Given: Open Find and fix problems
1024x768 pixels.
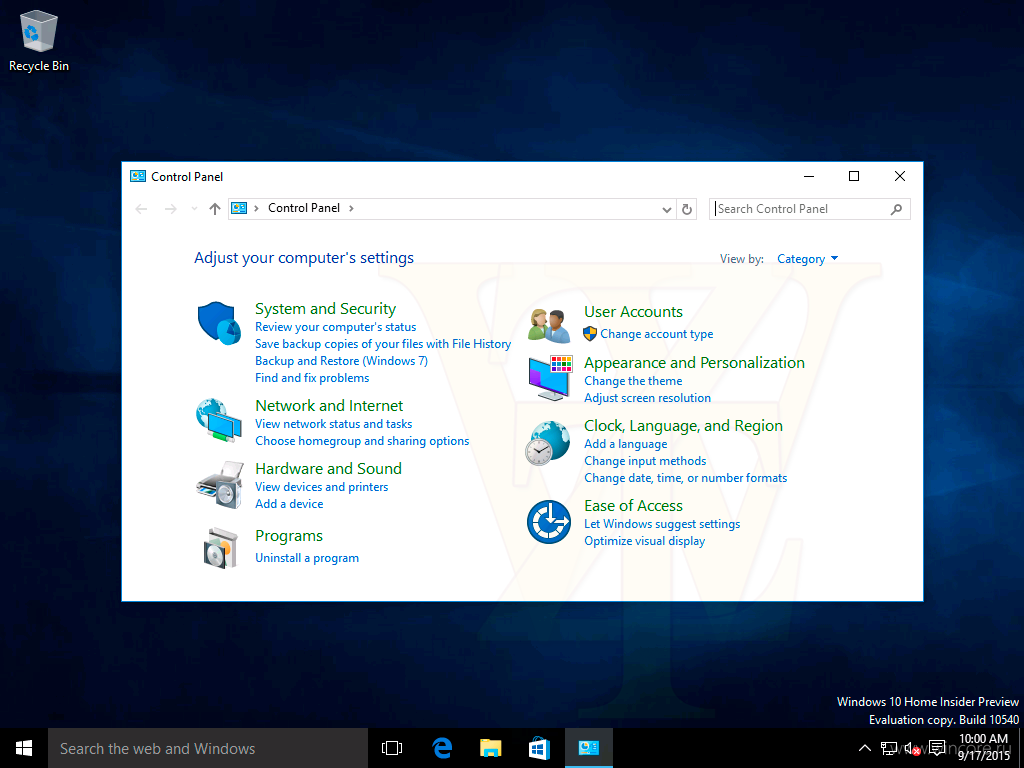Looking at the screenshot, I should [x=312, y=378].
